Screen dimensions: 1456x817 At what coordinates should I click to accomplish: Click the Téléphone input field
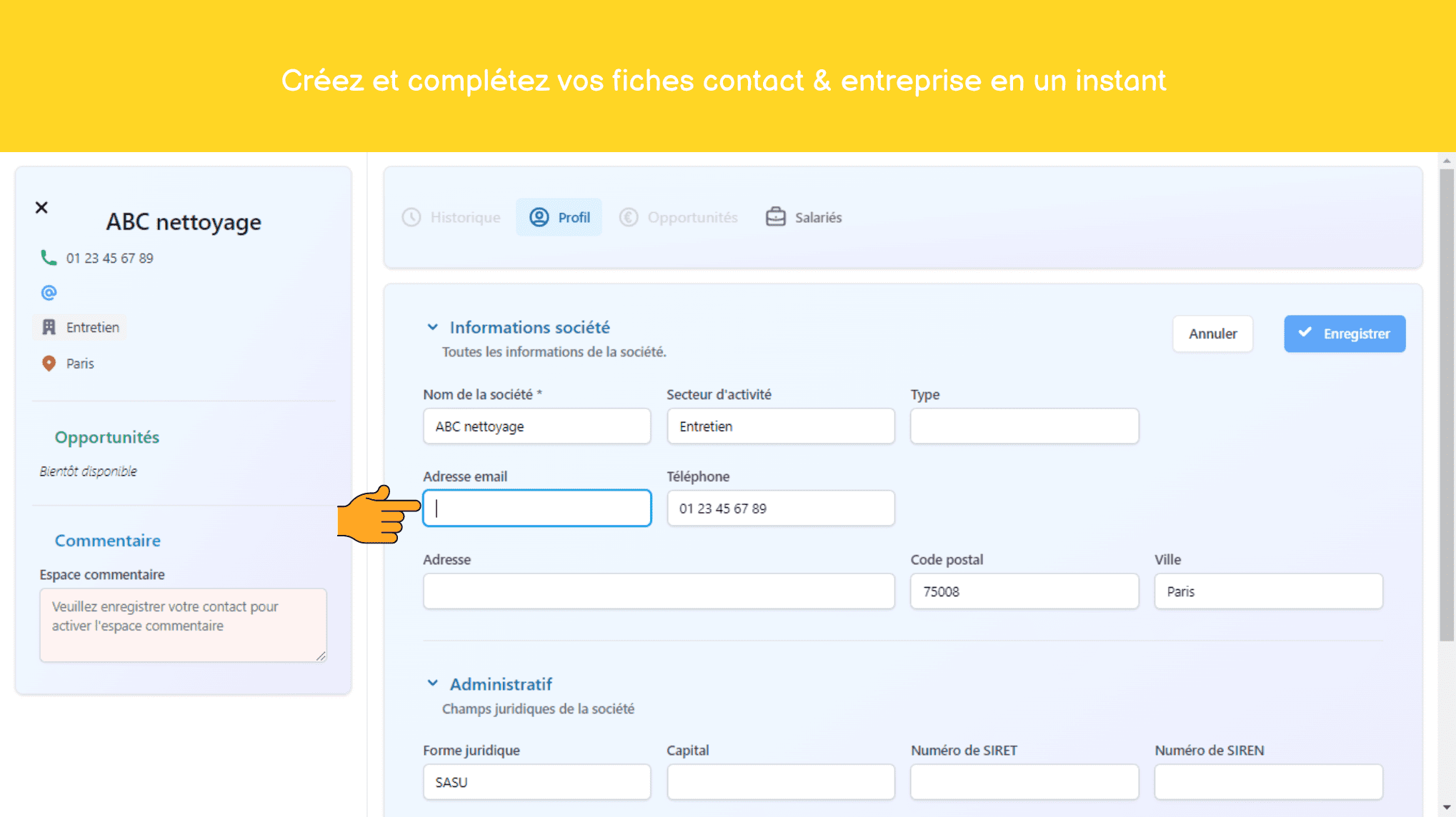(780, 508)
